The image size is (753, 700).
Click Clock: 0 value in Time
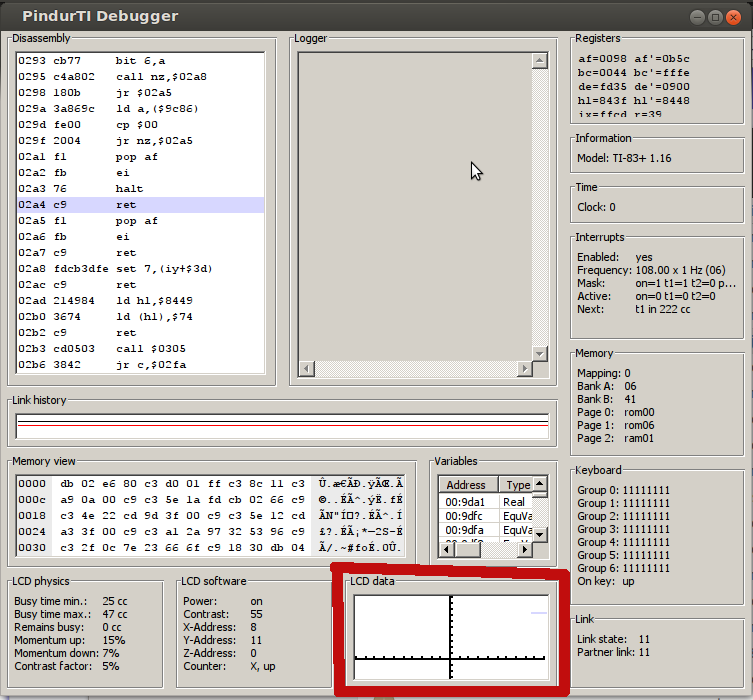coord(596,207)
